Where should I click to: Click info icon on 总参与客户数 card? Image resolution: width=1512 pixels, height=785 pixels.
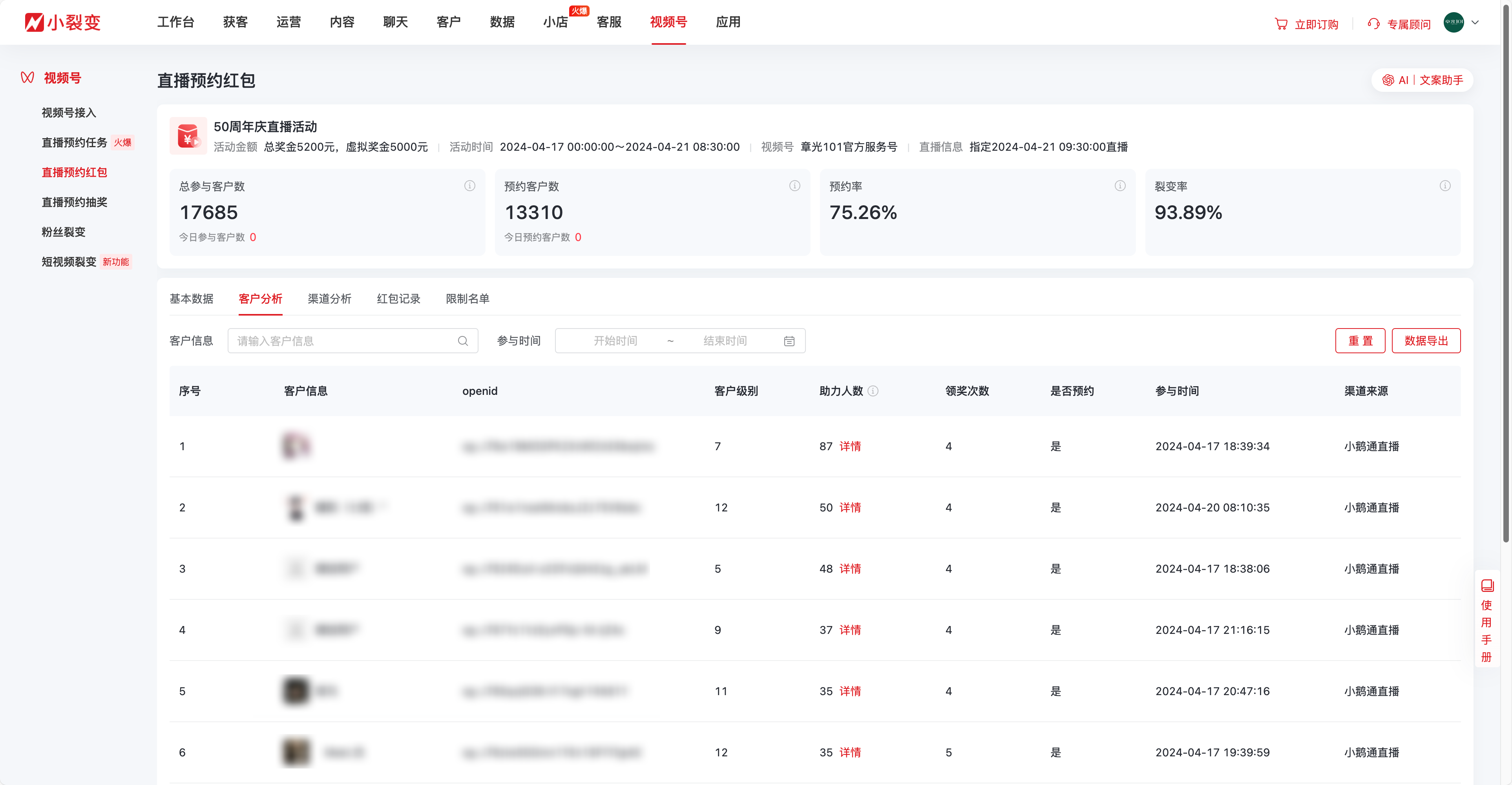tap(469, 186)
